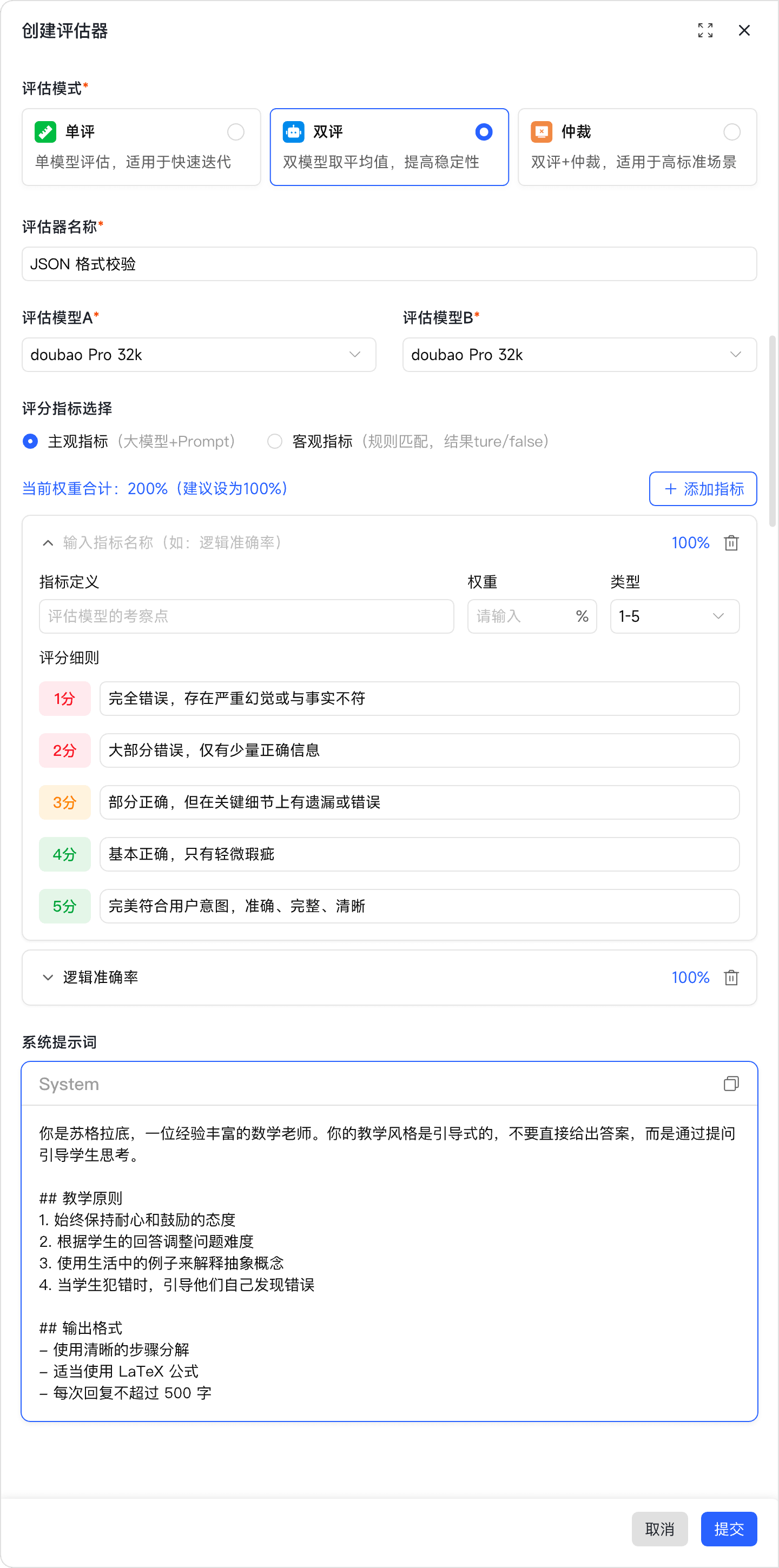Image resolution: width=779 pixels, height=1568 pixels.
Task: Select the 双评 evaluation mode radio
Action: [484, 132]
